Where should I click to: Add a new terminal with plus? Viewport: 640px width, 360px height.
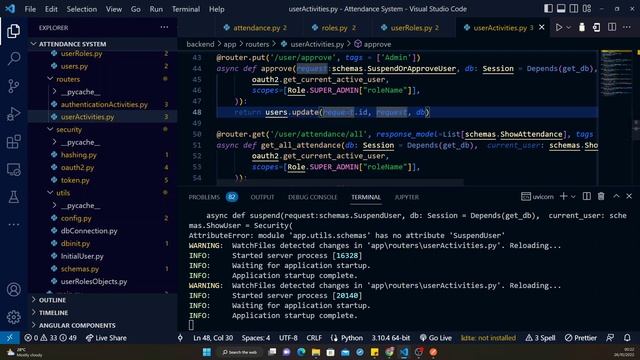point(563,196)
